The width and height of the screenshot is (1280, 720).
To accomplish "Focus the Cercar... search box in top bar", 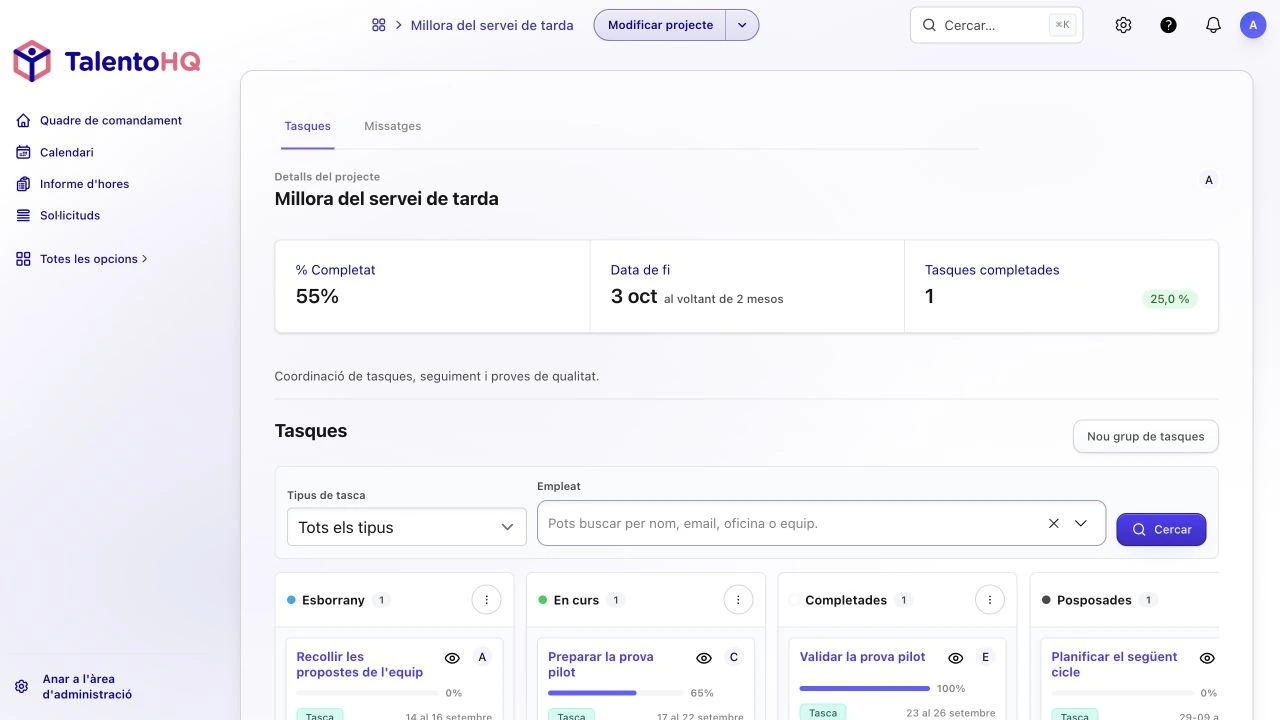I will [x=996, y=25].
